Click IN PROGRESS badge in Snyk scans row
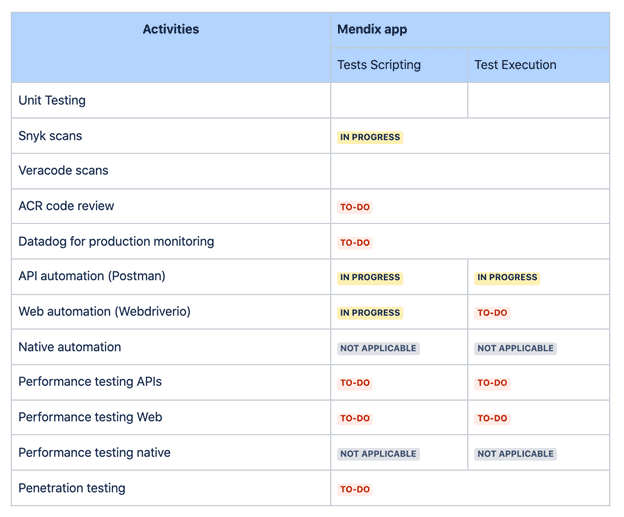This screenshot has width=624, height=517. pyautogui.click(x=370, y=137)
